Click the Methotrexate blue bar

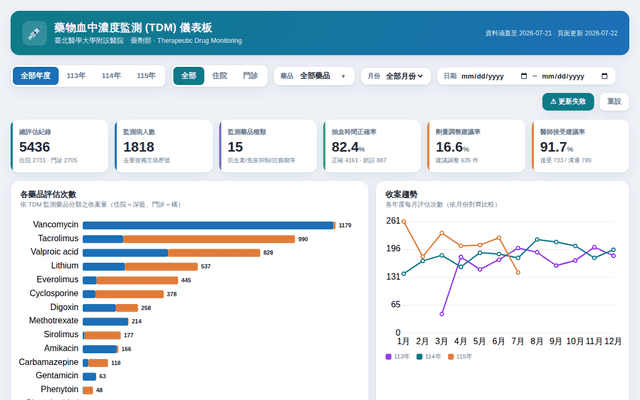(x=105, y=322)
